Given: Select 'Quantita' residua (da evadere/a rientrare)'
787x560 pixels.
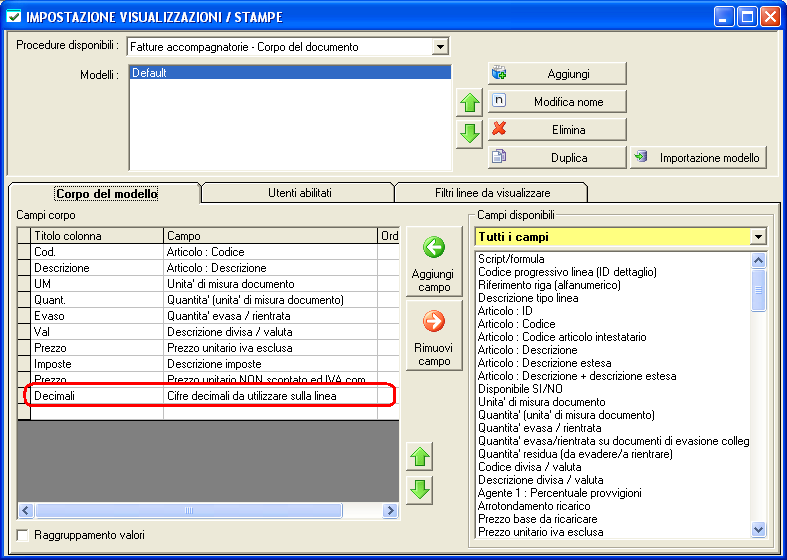Looking at the screenshot, I should tap(575, 454).
